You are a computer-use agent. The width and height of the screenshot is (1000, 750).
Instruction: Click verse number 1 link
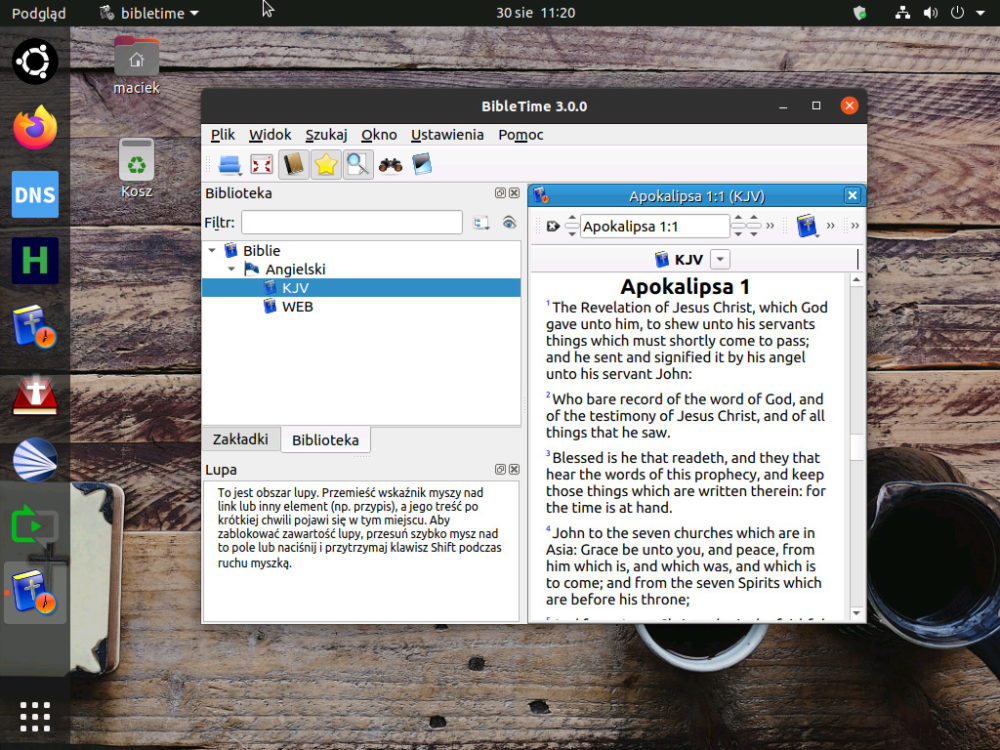point(548,304)
